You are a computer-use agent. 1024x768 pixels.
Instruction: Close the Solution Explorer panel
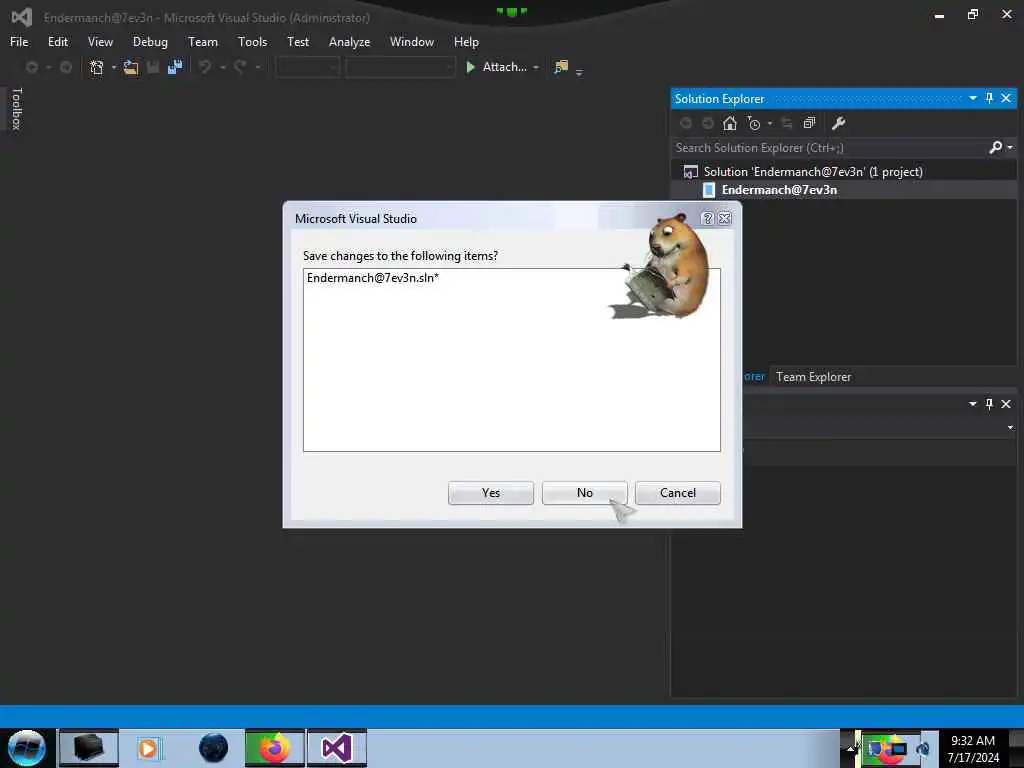coord(1006,98)
